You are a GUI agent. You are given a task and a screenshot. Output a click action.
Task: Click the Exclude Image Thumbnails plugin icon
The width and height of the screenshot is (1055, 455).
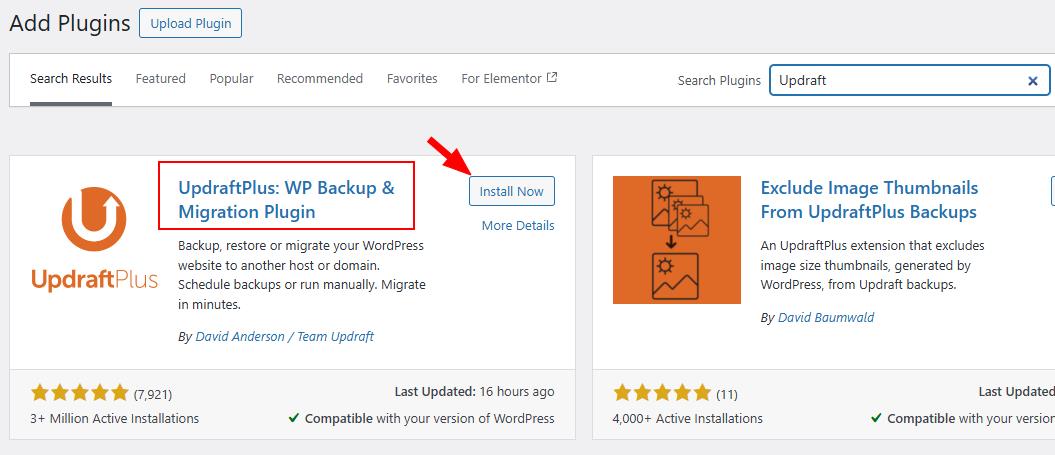click(676, 240)
